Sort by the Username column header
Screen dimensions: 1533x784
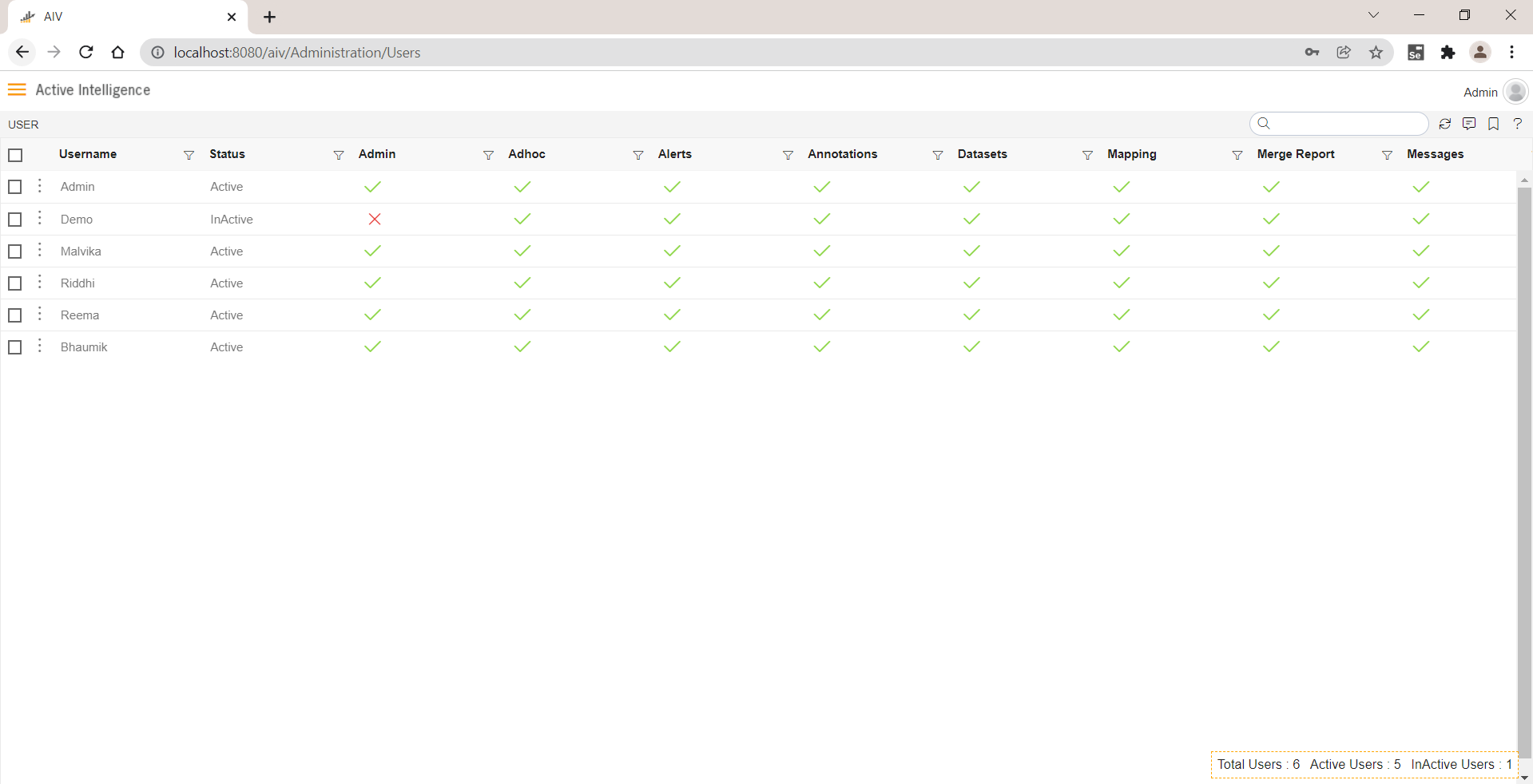88,154
